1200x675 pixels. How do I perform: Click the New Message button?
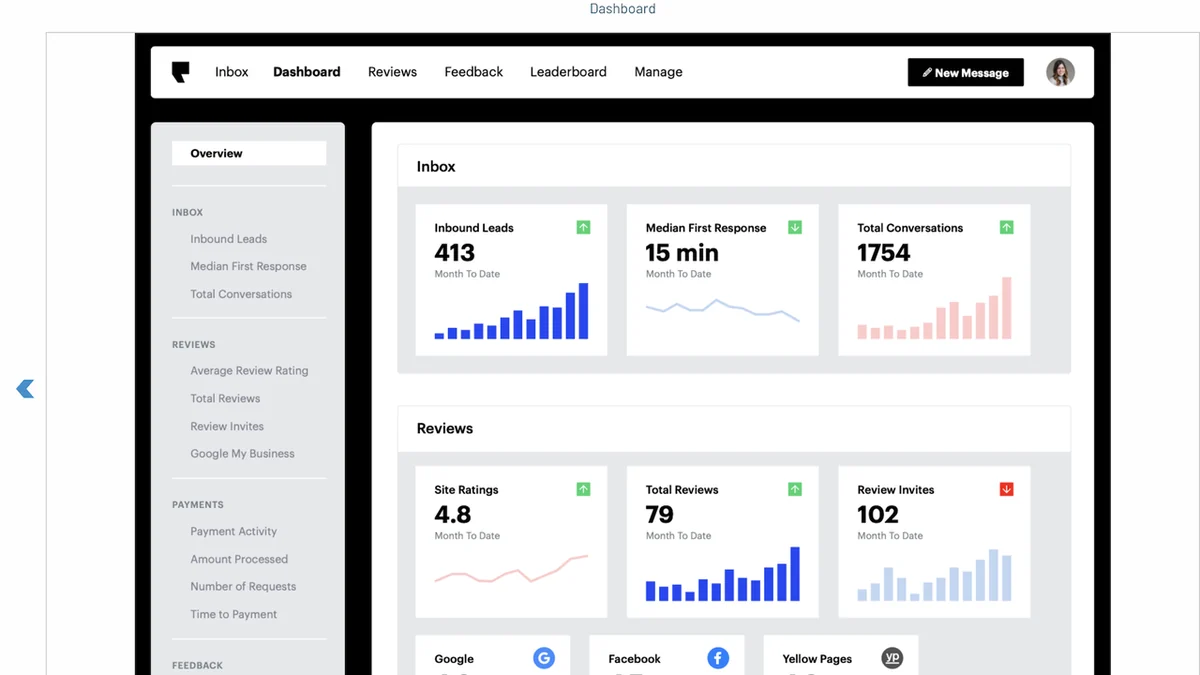pos(966,72)
